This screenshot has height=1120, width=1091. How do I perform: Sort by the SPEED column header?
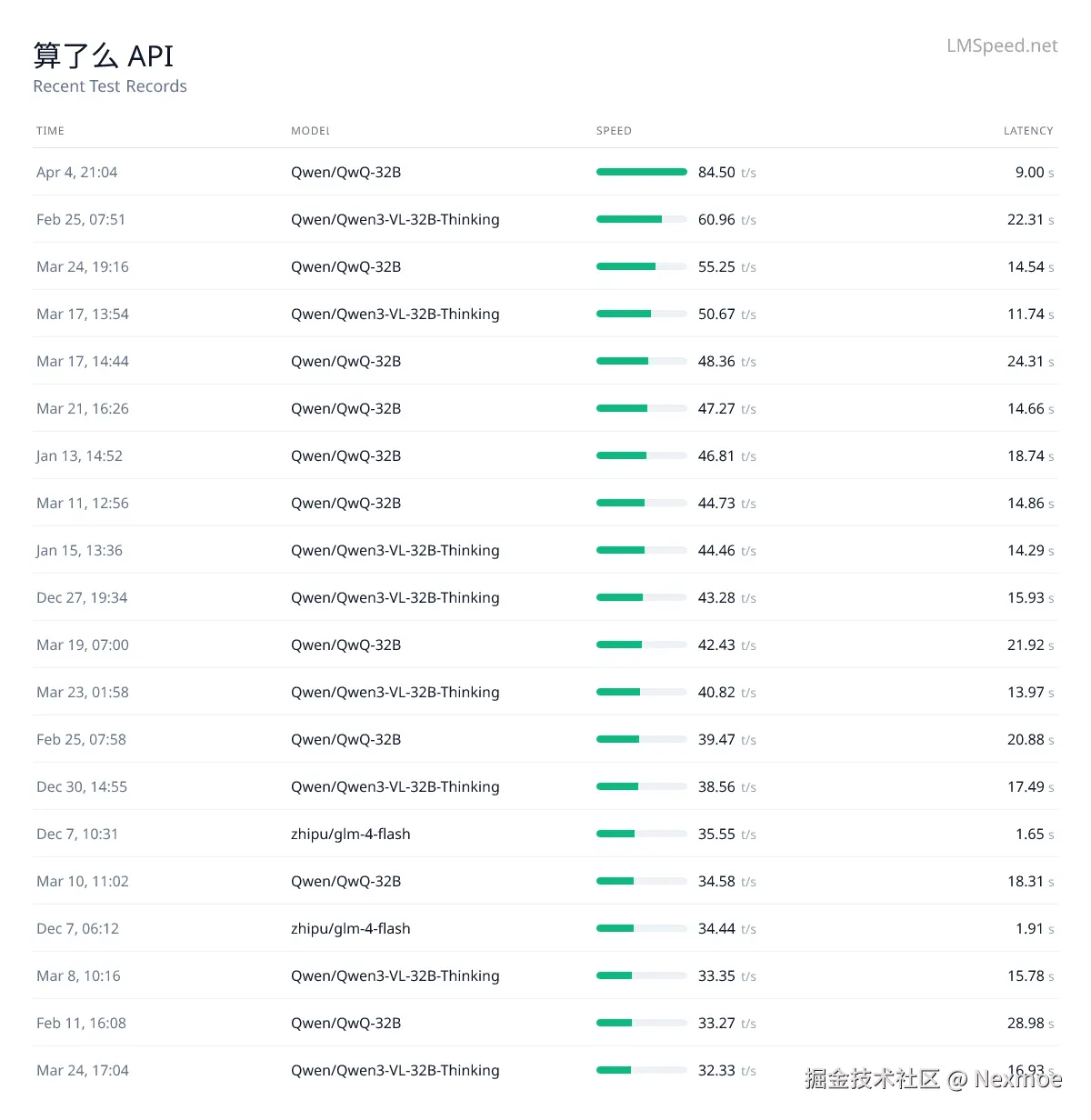614,130
